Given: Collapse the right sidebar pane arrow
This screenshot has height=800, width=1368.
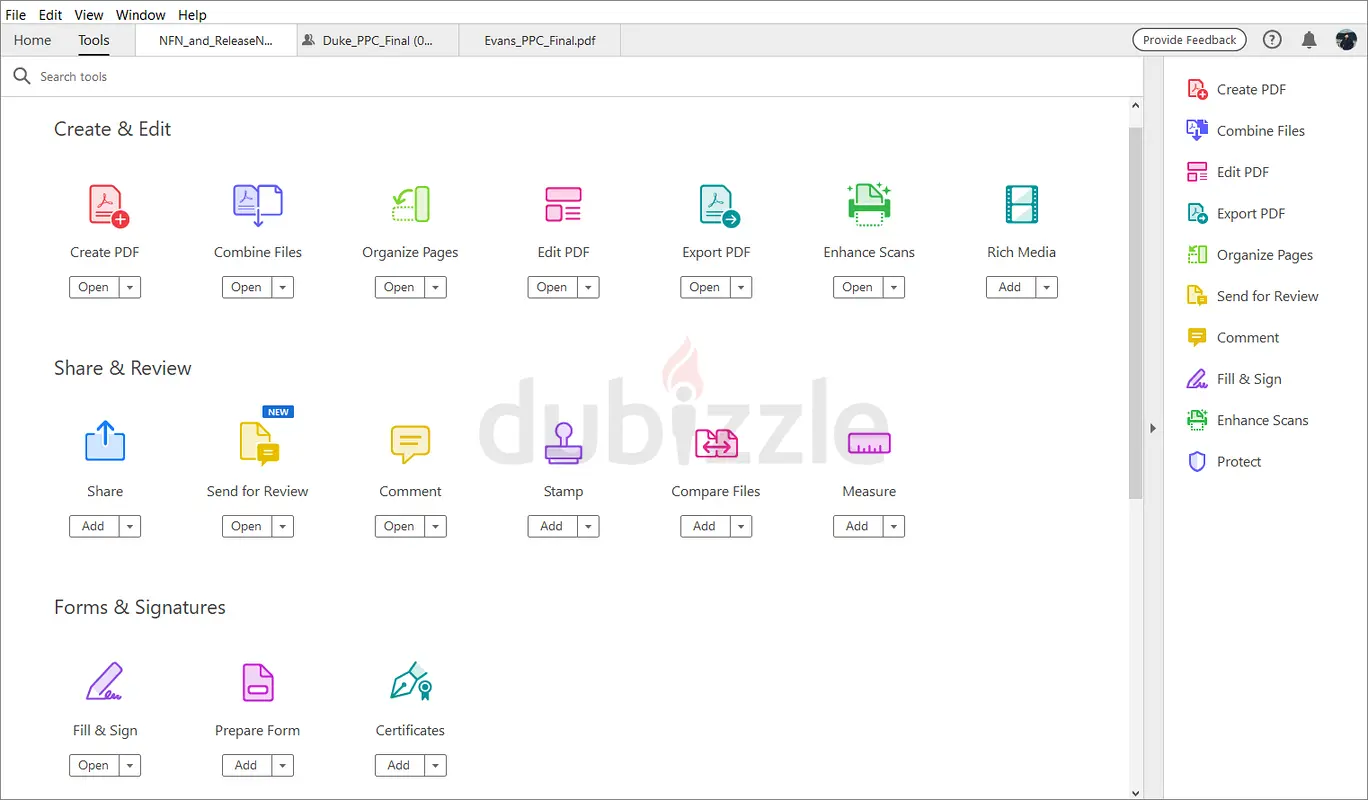Looking at the screenshot, I should pos(1152,428).
